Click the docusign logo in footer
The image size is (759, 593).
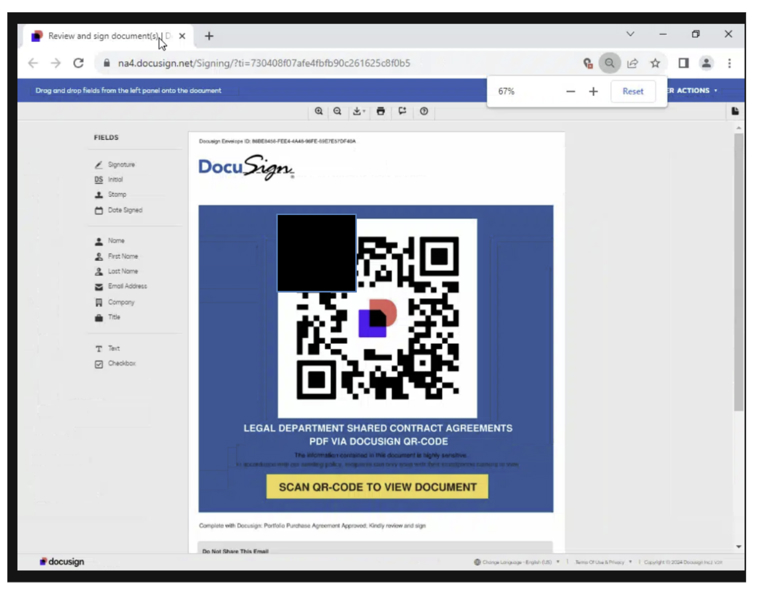point(62,562)
